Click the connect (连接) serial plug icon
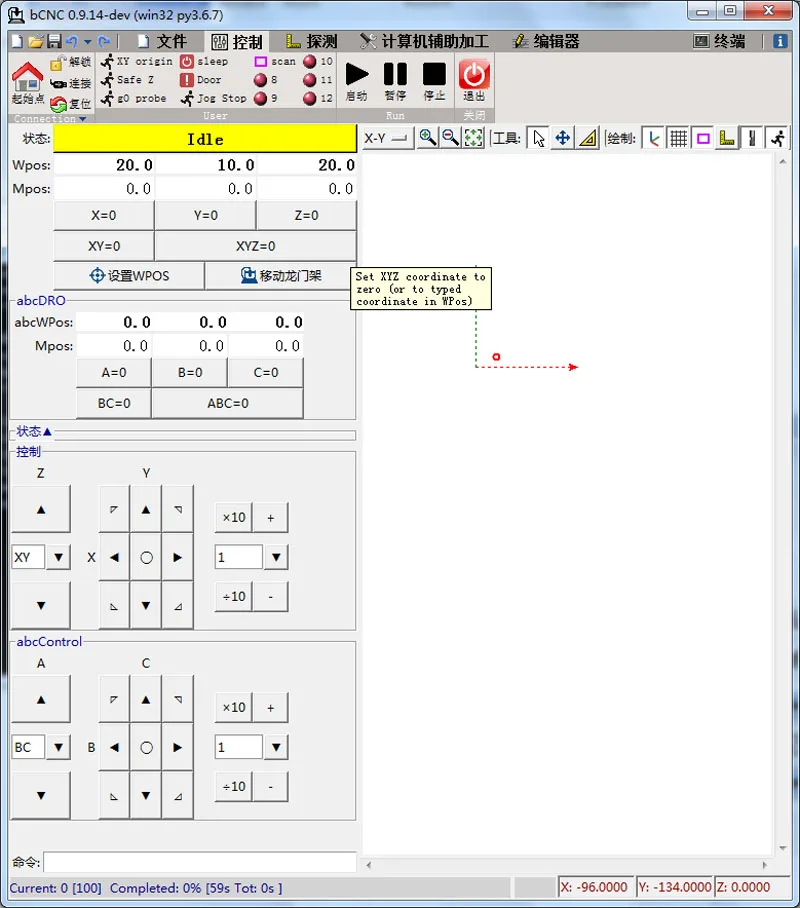Image resolution: width=800 pixels, height=908 pixels. click(58, 84)
